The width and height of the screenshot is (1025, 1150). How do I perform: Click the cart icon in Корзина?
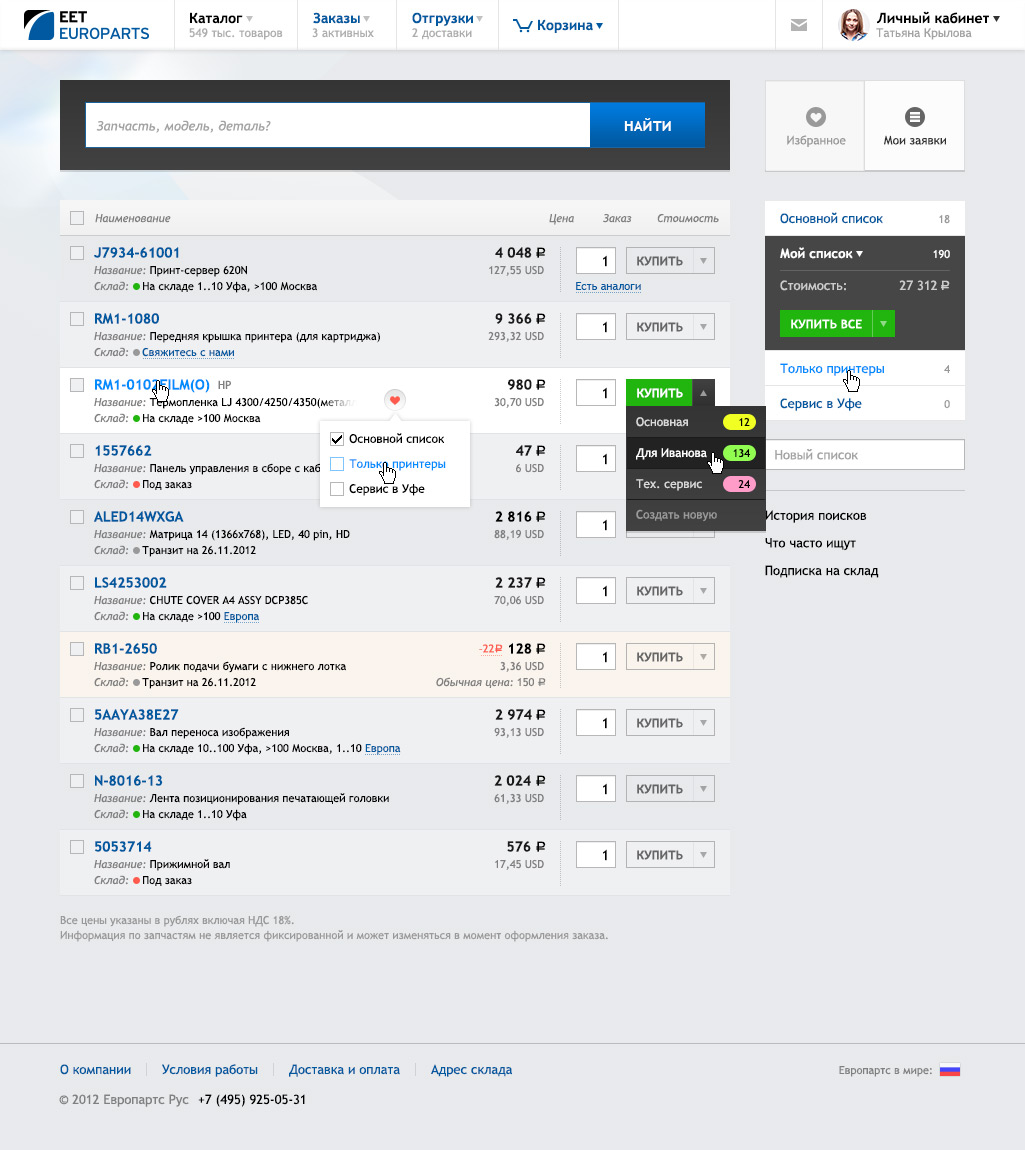pos(522,26)
